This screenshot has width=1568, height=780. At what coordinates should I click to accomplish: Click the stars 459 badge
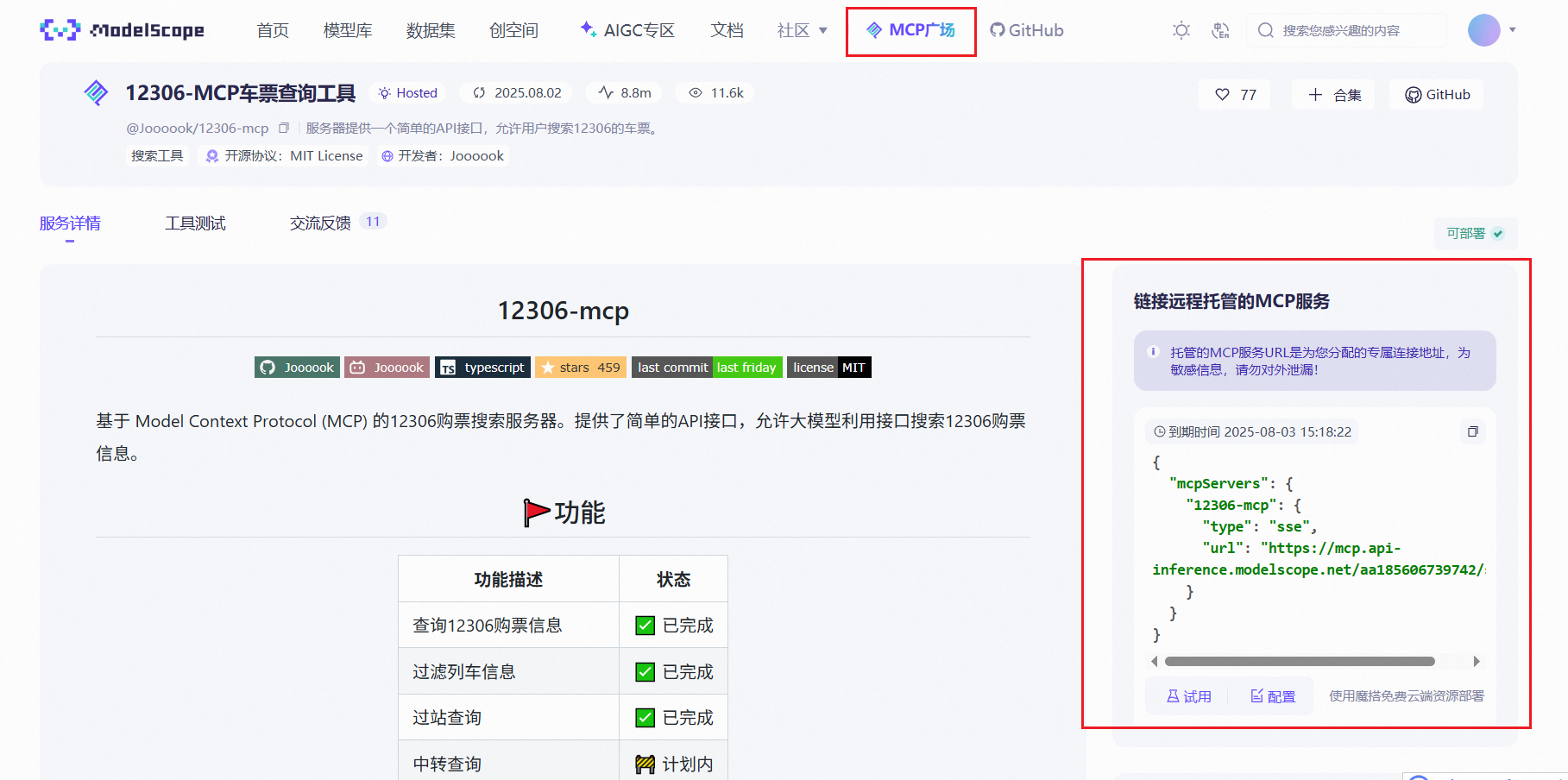point(580,368)
